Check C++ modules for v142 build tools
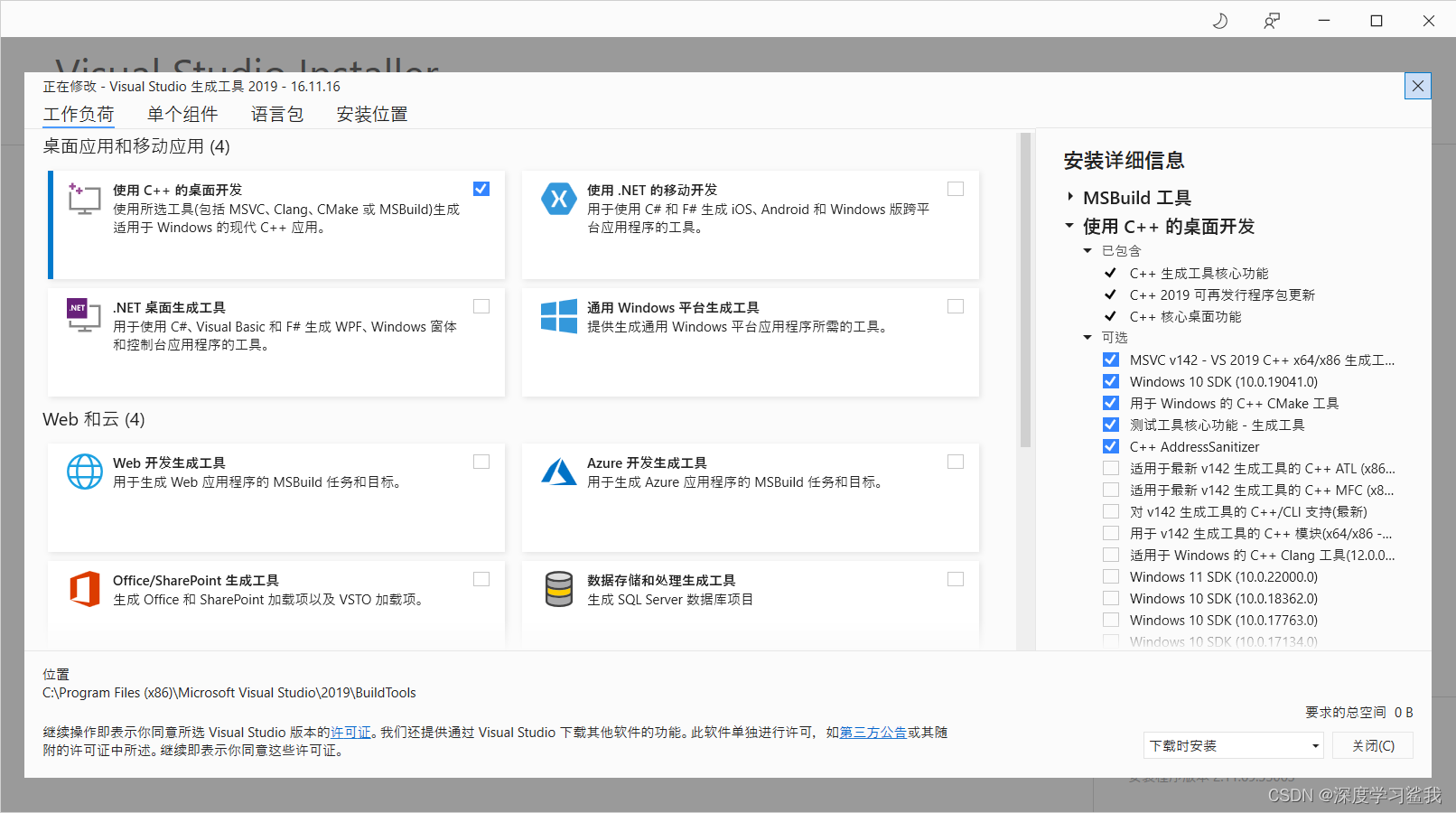The height and width of the screenshot is (813, 1456). click(x=1111, y=533)
